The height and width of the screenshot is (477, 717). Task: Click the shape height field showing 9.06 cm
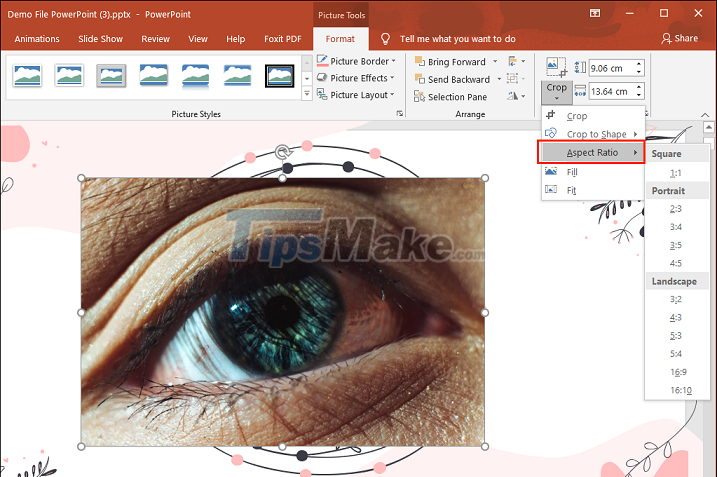pos(612,68)
